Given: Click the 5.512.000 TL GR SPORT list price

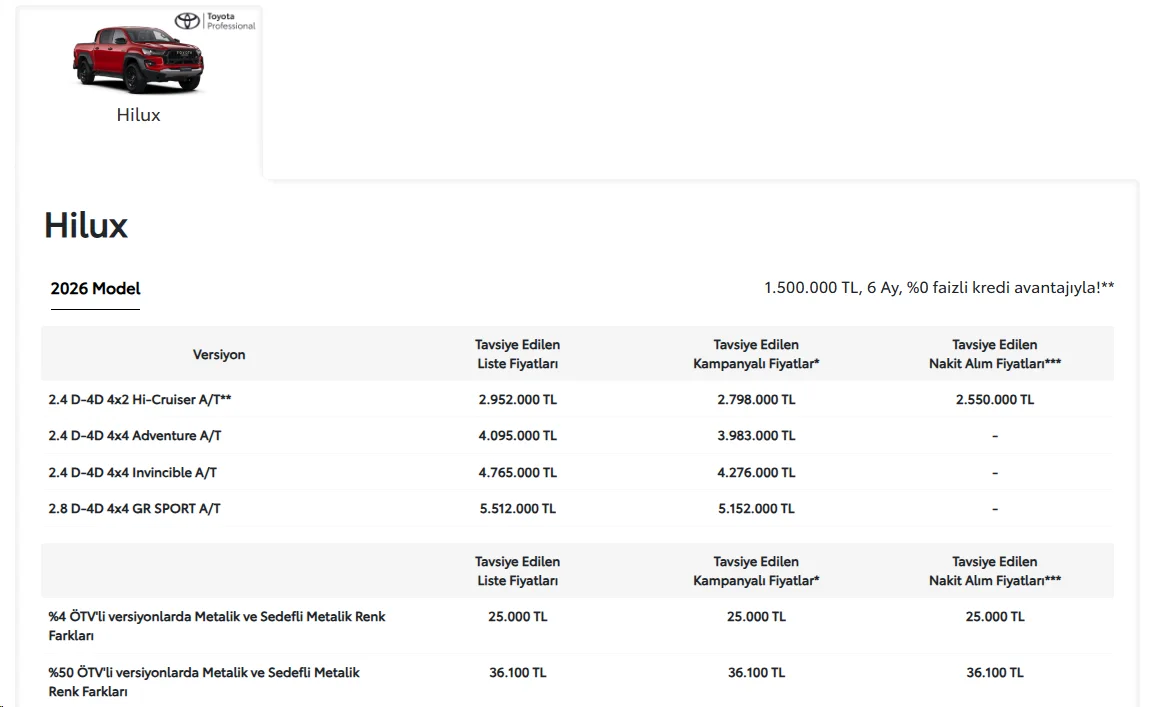Looking at the screenshot, I should click(518, 508).
